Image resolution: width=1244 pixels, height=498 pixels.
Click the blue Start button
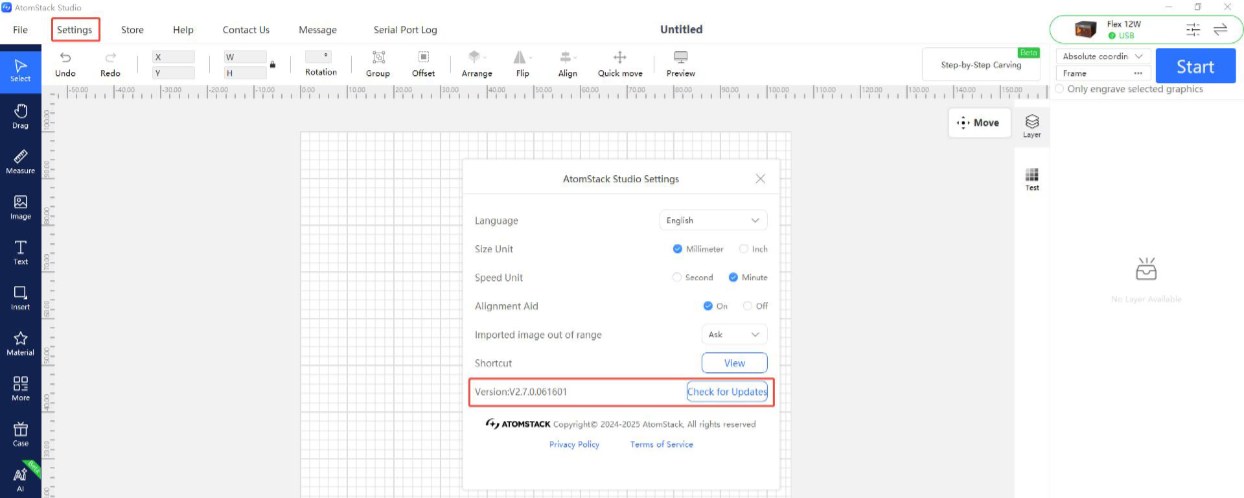[1195, 66]
